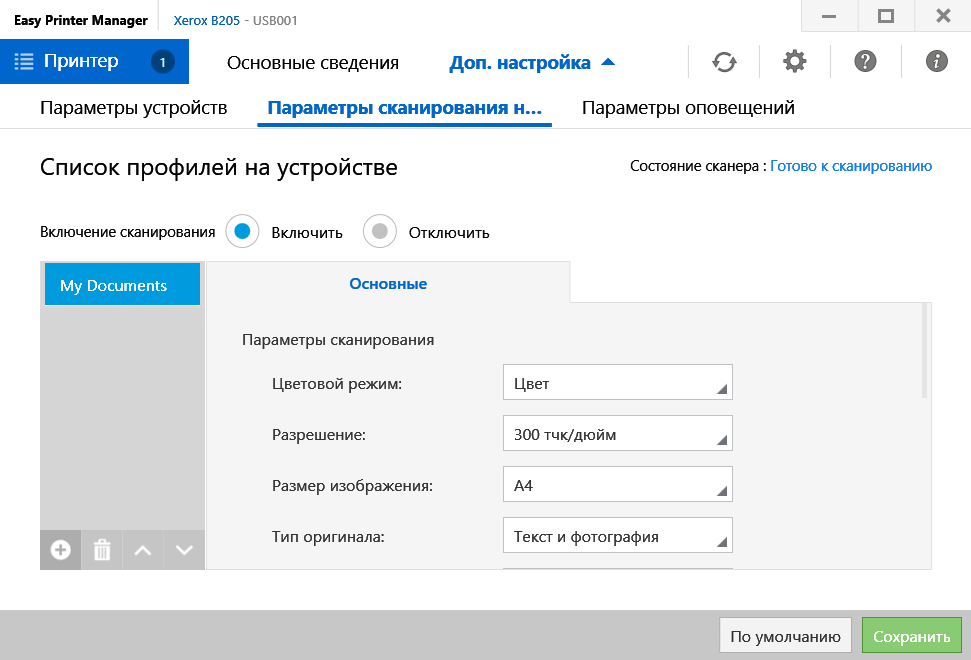Open the Параметры оповещений tab
Viewport: 971px width, 660px height.
pos(688,108)
